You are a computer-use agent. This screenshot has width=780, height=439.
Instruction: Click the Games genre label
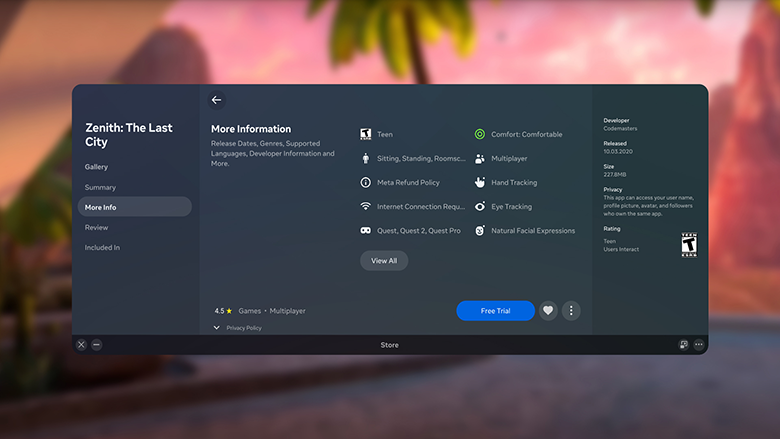250,311
